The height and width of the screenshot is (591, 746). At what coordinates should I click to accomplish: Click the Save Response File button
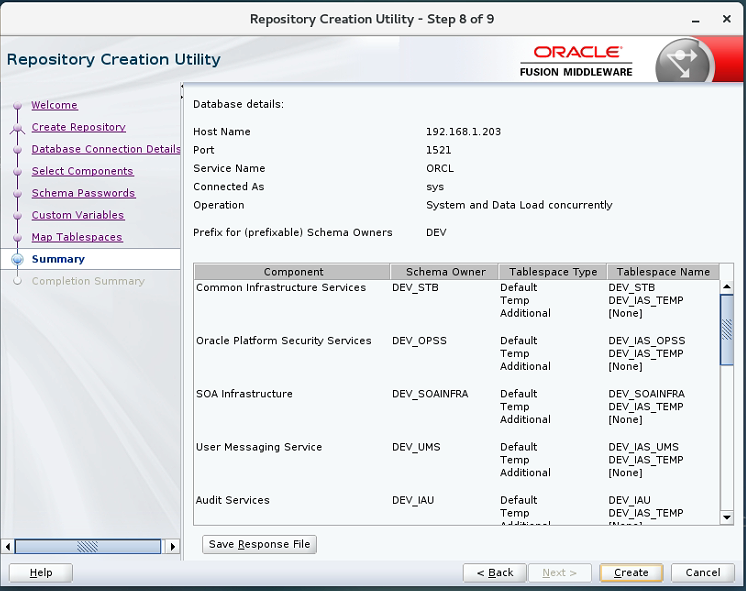[x=259, y=544]
